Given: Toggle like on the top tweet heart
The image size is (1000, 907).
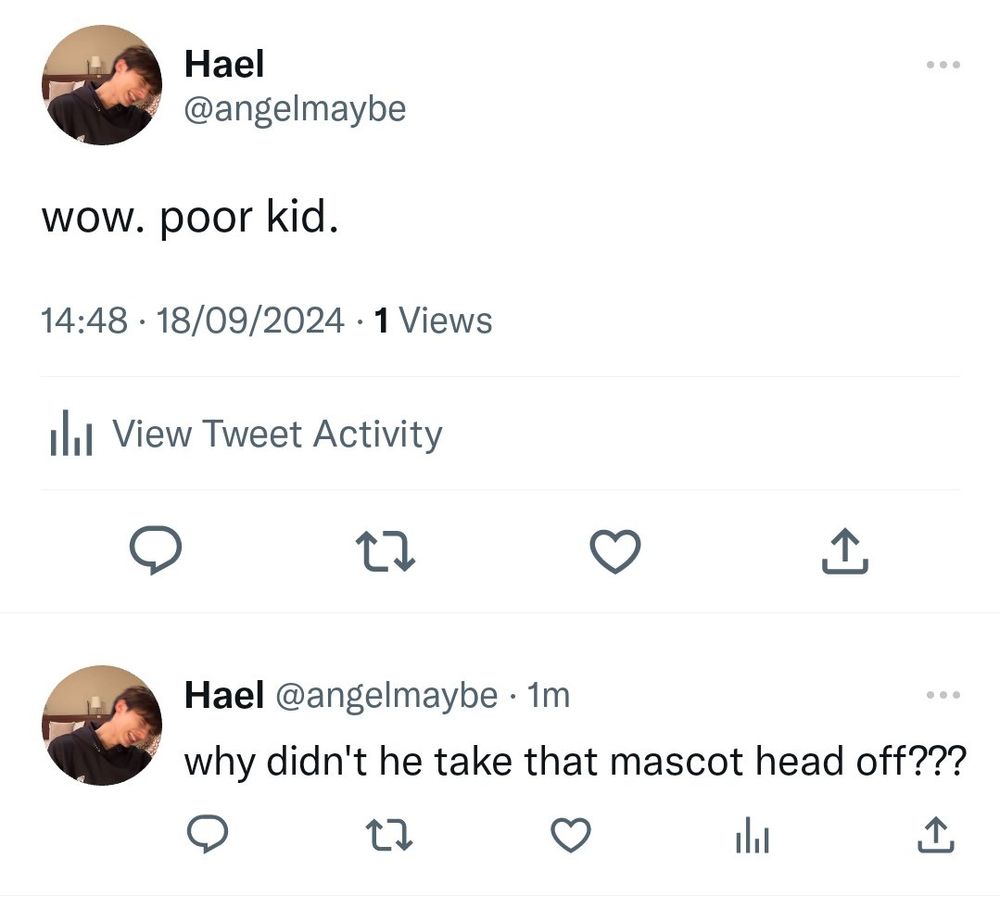Looking at the screenshot, I should 614,549.
